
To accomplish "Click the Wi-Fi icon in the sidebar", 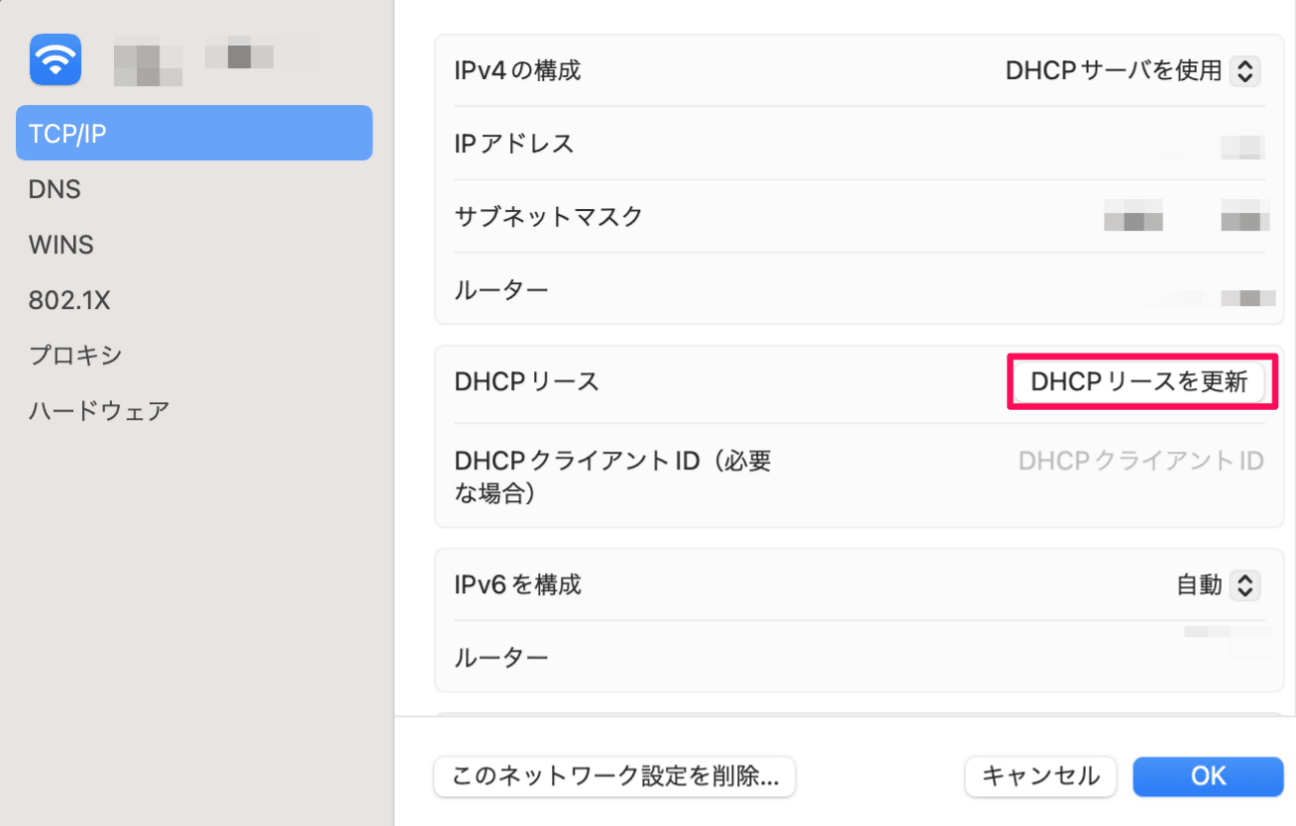I will coord(55,59).
